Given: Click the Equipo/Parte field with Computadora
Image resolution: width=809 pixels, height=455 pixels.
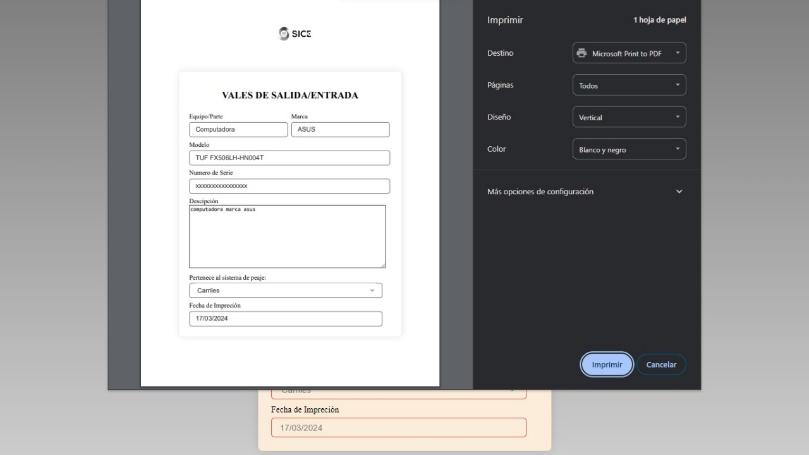Looking at the screenshot, I should click(x=238, y=129).
